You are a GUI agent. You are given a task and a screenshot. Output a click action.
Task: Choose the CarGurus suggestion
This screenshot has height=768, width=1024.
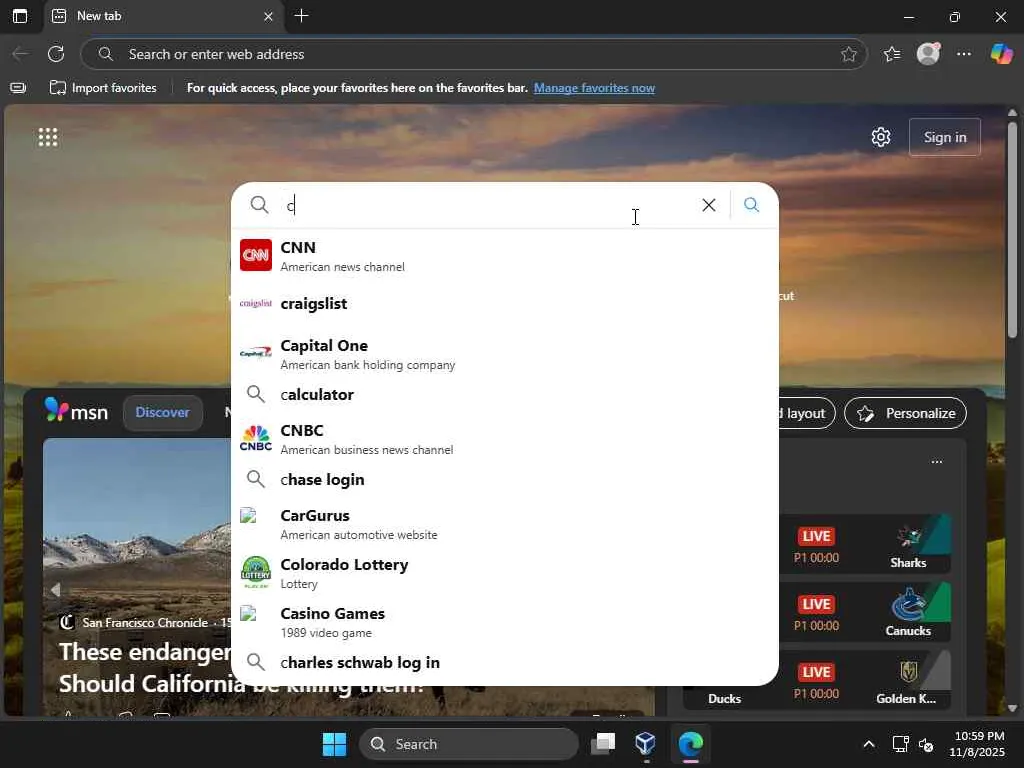(505, 524)
